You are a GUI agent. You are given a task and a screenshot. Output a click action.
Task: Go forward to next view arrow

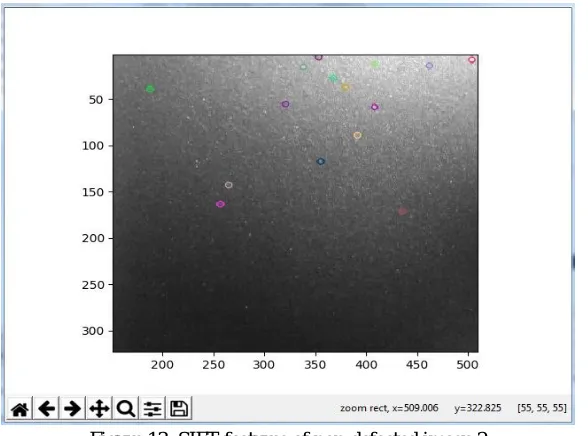pyautogui.click(x=72, y=408)
